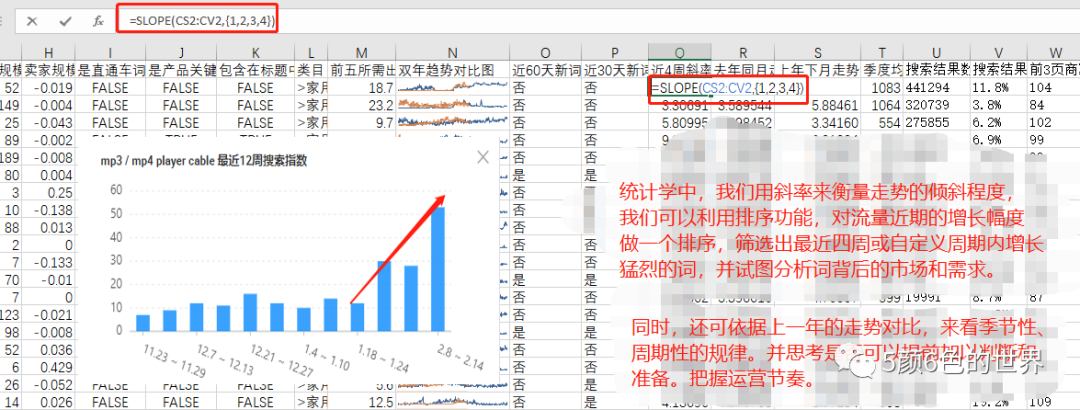Select the 是直通车词 FALSE cell in the 18.7 row
Screen dimensions: 1080x410
[x=110, y=88]
